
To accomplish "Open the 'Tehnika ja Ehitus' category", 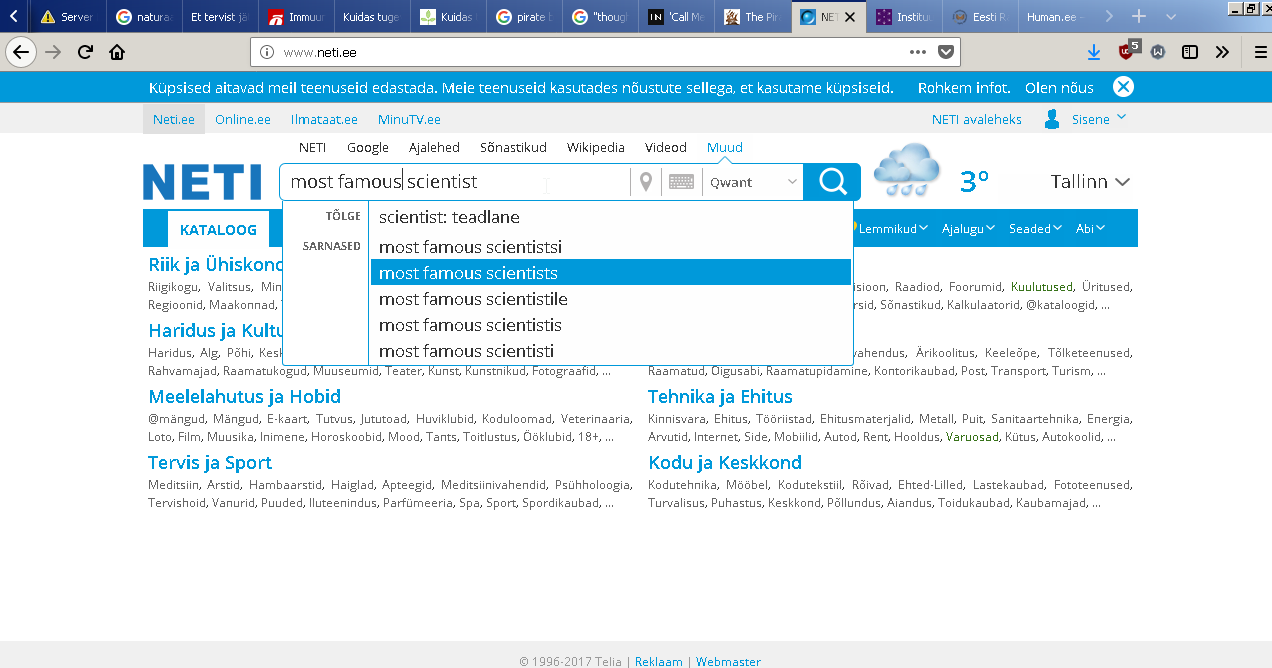I will click(720, 397).
